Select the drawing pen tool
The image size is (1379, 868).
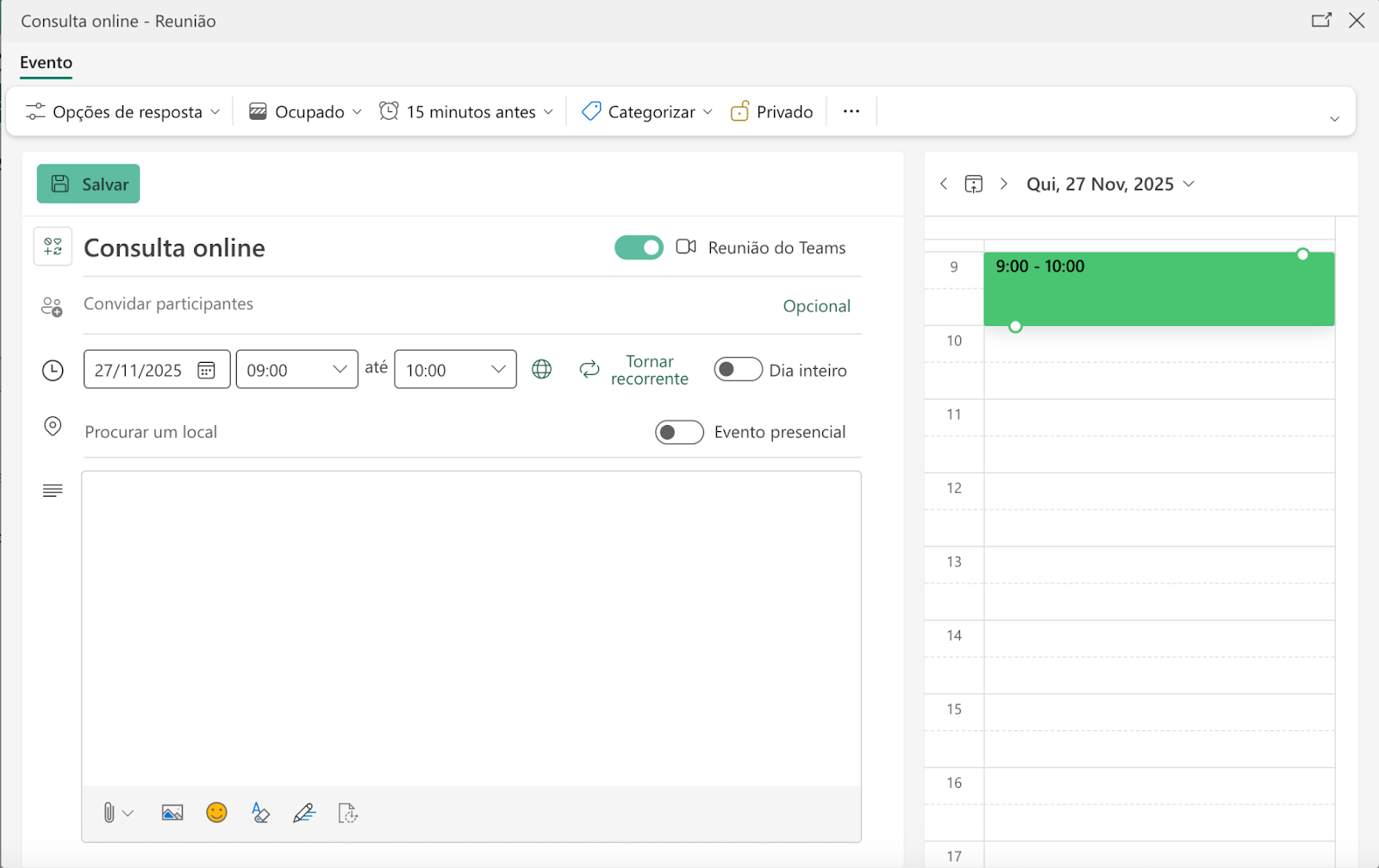304,812
